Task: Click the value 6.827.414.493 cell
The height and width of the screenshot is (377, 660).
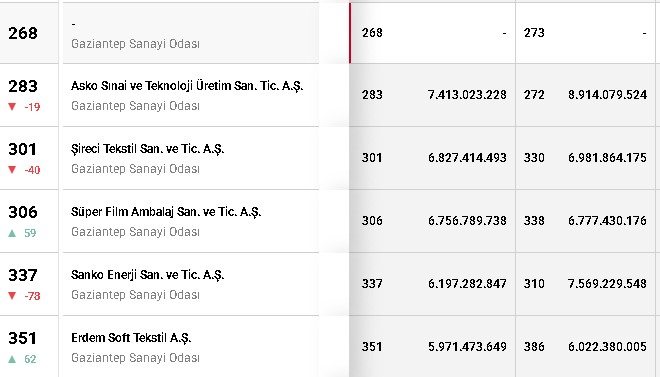Action: 467,158
